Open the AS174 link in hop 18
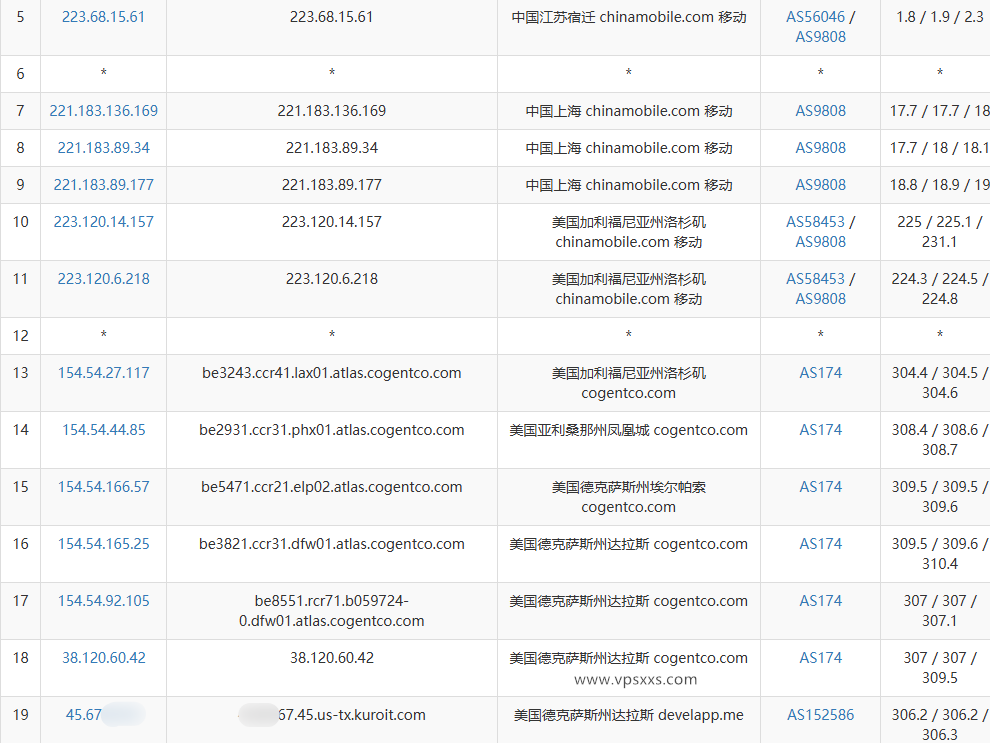This screenshot has height=743, width=990. (x=820, y=658)
